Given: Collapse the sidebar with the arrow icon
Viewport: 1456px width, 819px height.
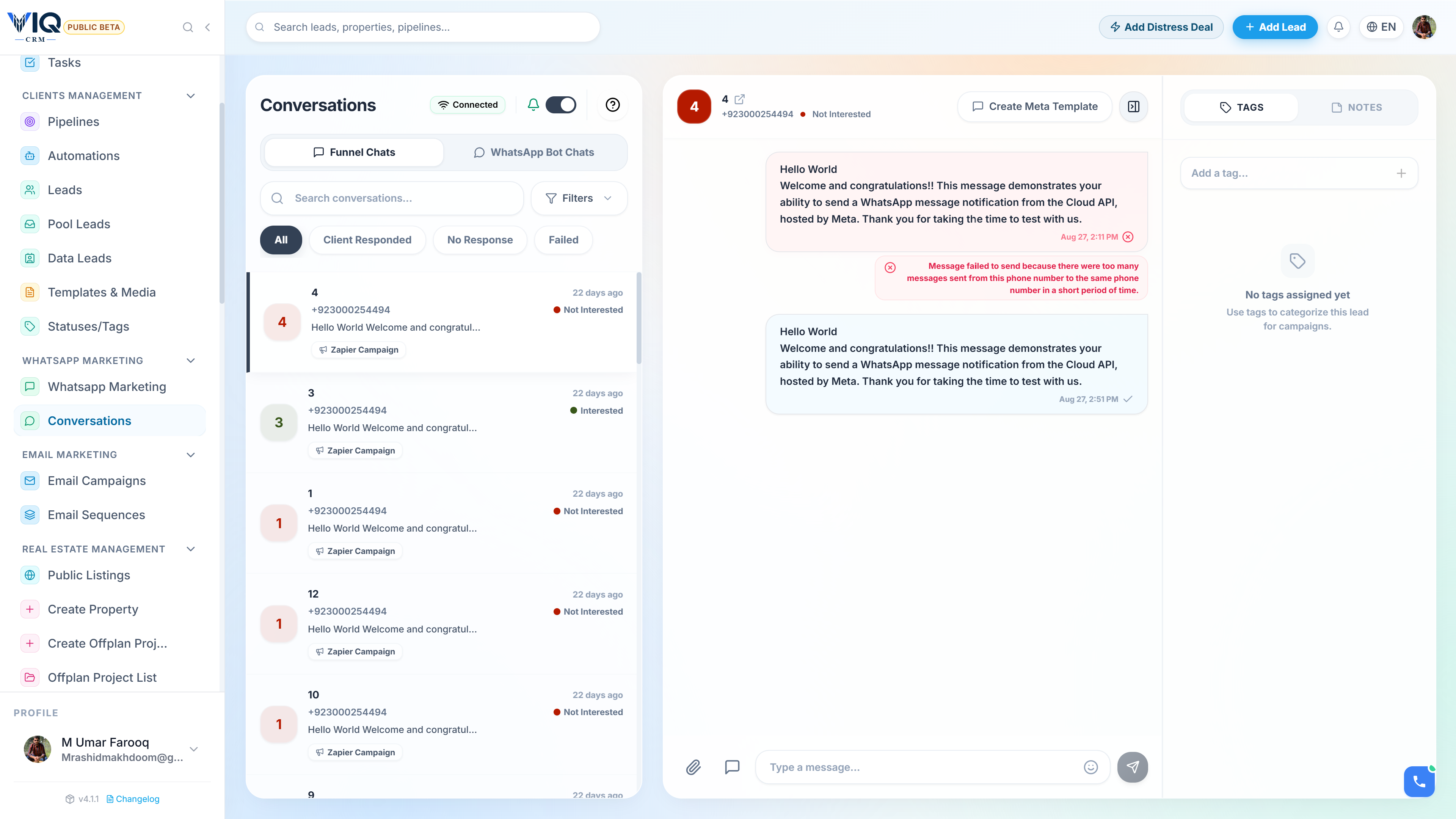Looking at the screenshot, I should pos(208,27).
